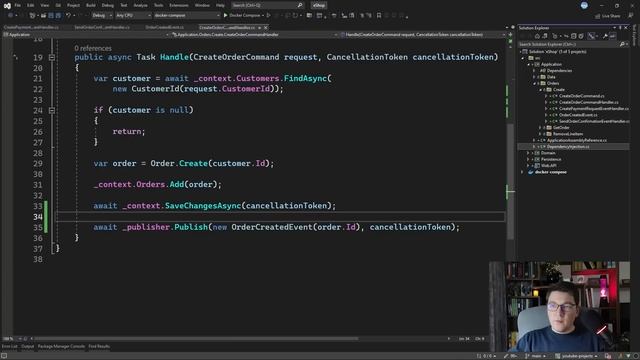
Task: Open the File menu
Action: coord(17,5)
